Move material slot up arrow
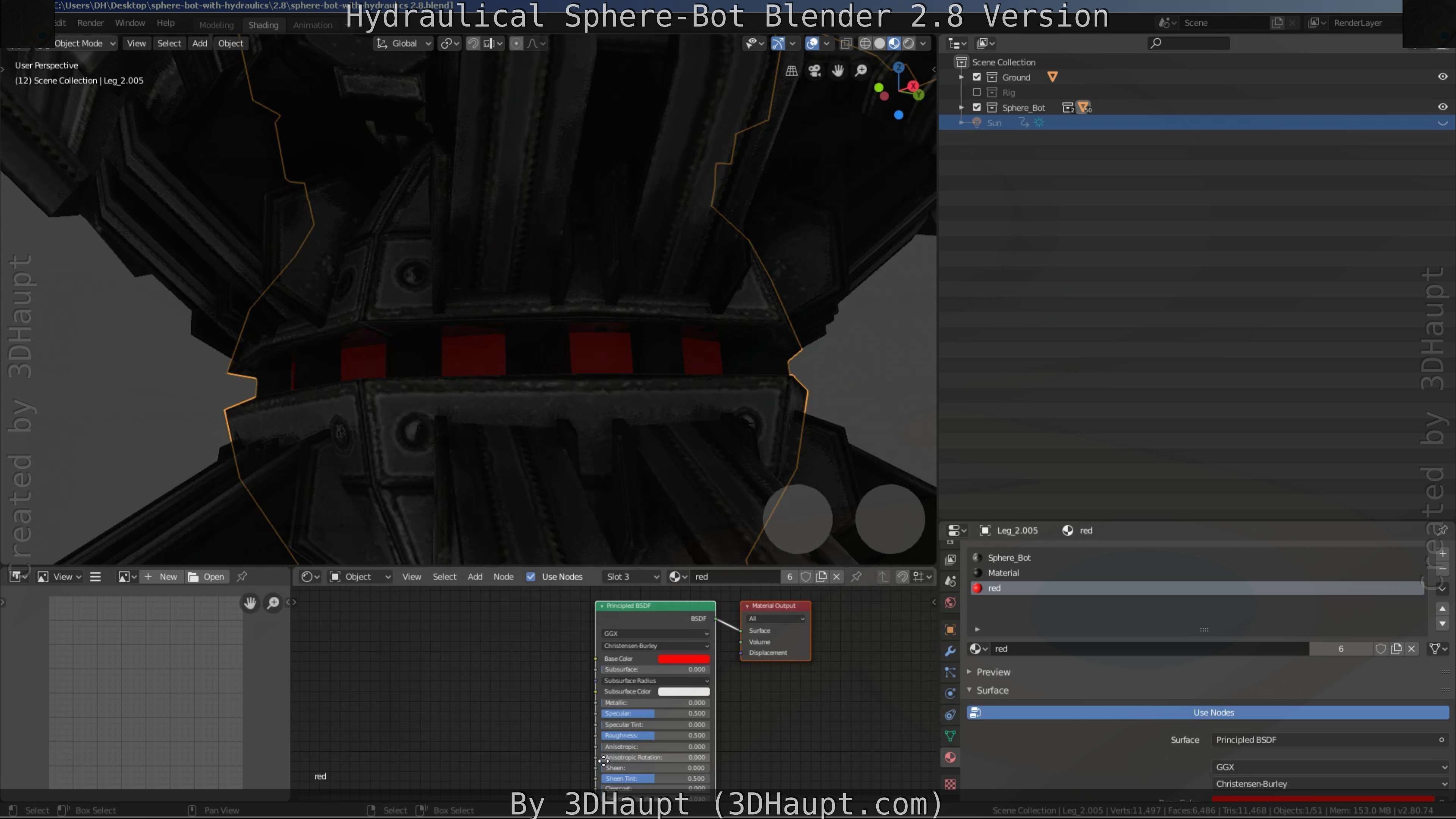This screenshot has height=819, width=1456. (1442, 609)
